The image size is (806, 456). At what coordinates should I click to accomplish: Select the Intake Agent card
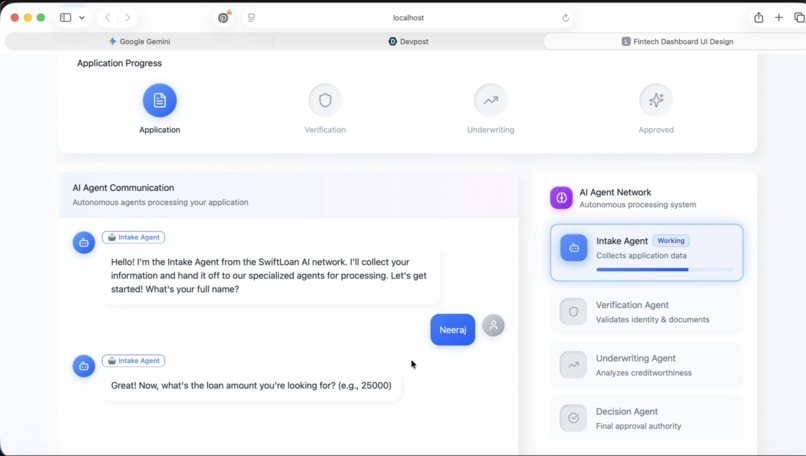point(647,252)
